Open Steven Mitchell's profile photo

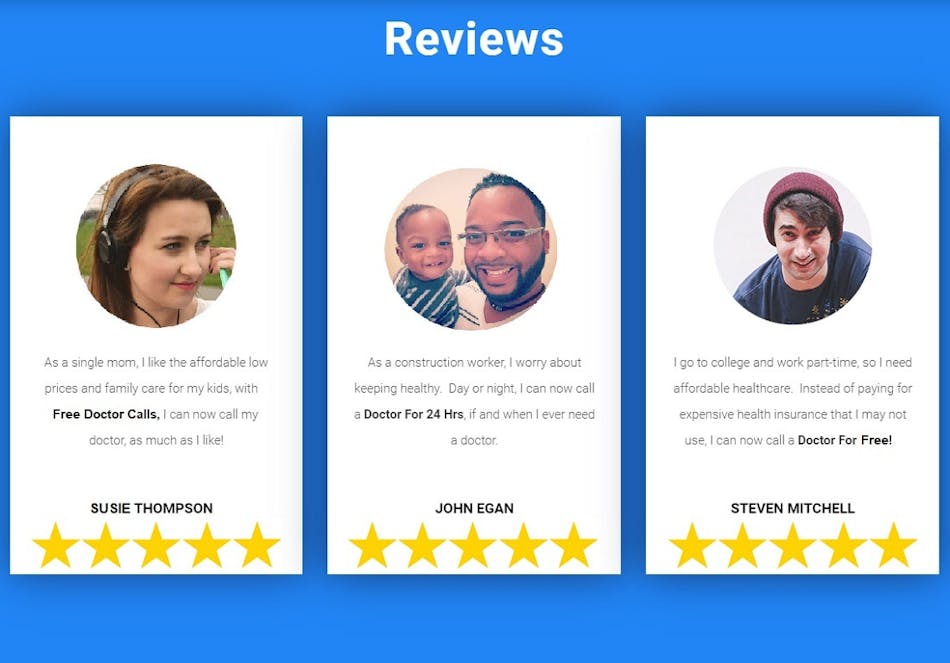coord(793,246)
